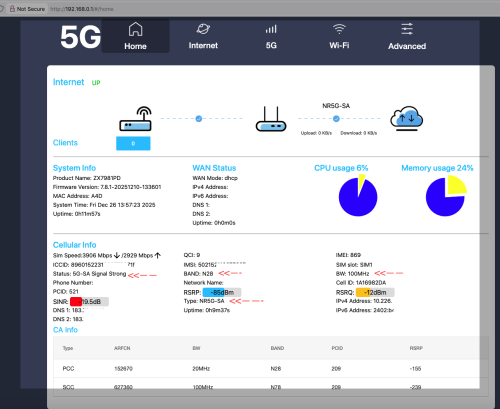Click the wireless access point router icon
Image resolution: width=500 pixels, height=409 pixels.
tap(136, 119)
